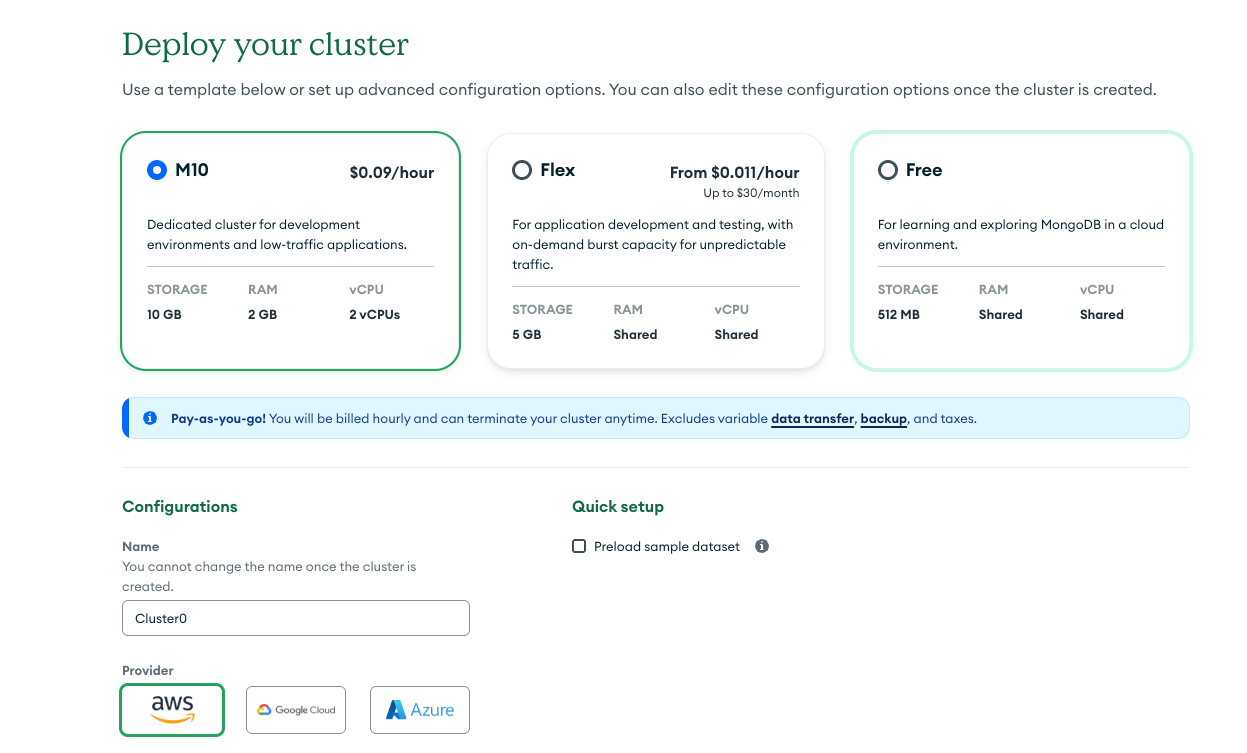1247x753 pixels.
Task: Click the M10 $0.09/hour price label
Action: (392, 172)
